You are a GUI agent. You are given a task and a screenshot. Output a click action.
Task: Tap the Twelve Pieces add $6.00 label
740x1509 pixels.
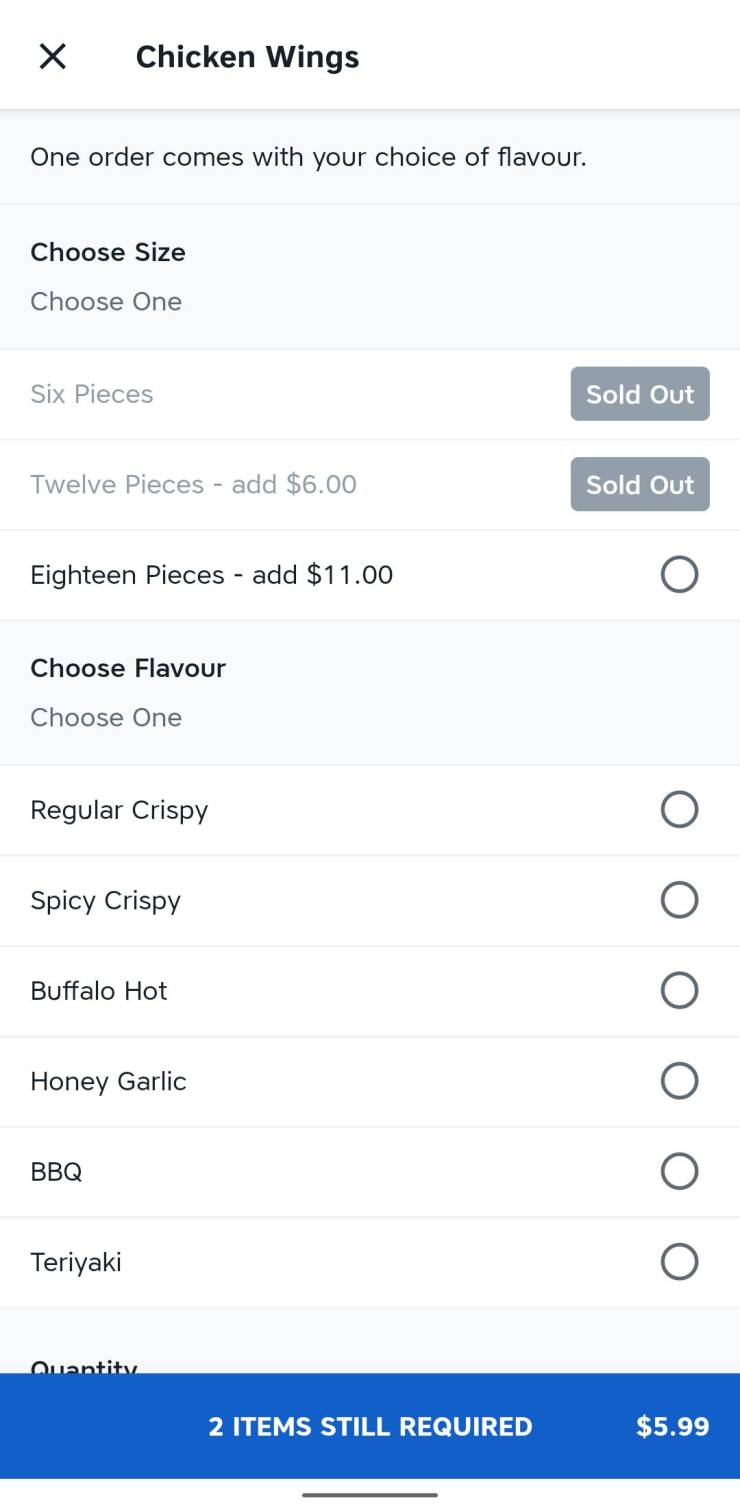193,484
